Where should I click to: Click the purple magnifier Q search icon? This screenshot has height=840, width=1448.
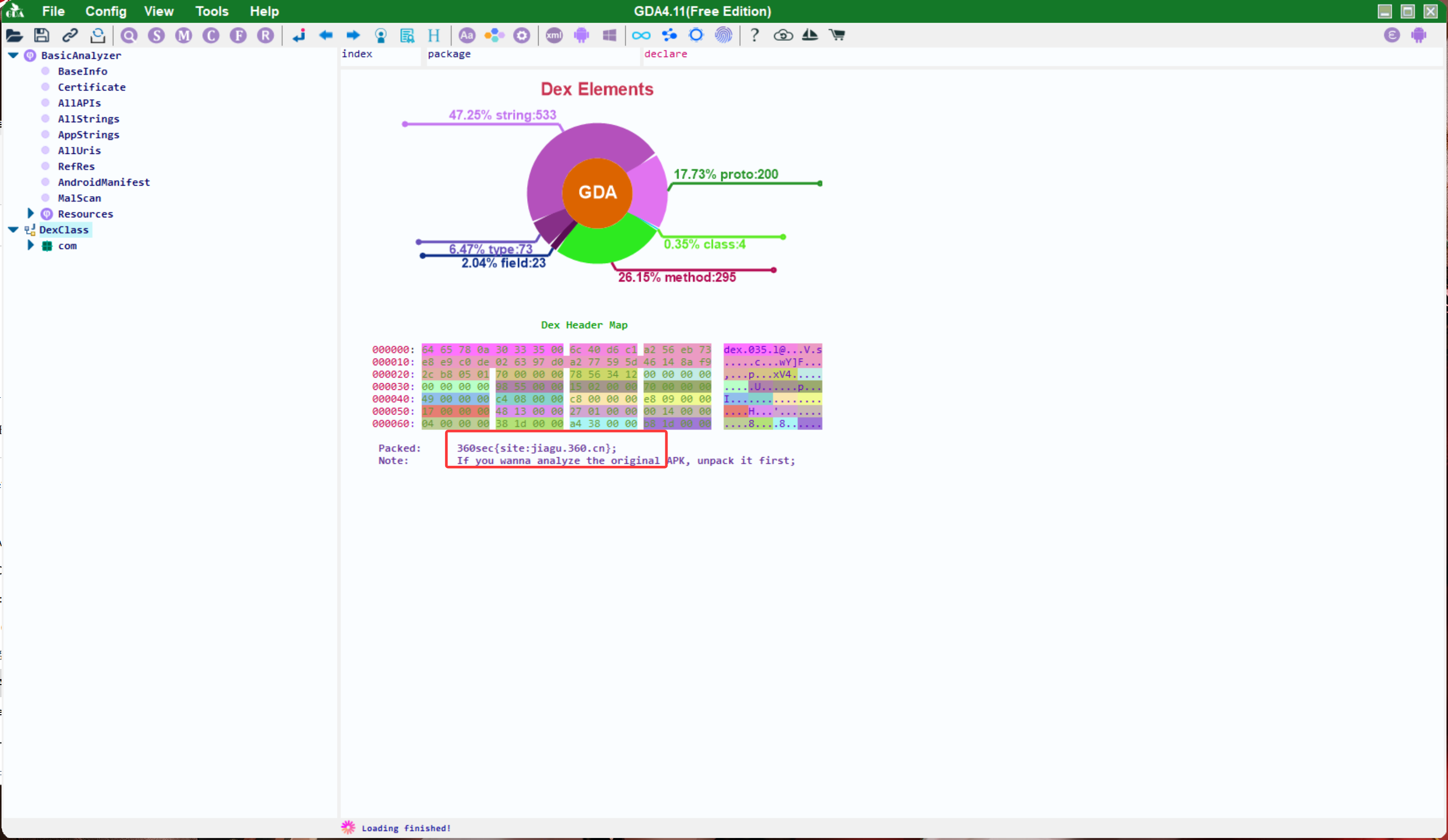[129, 36]
